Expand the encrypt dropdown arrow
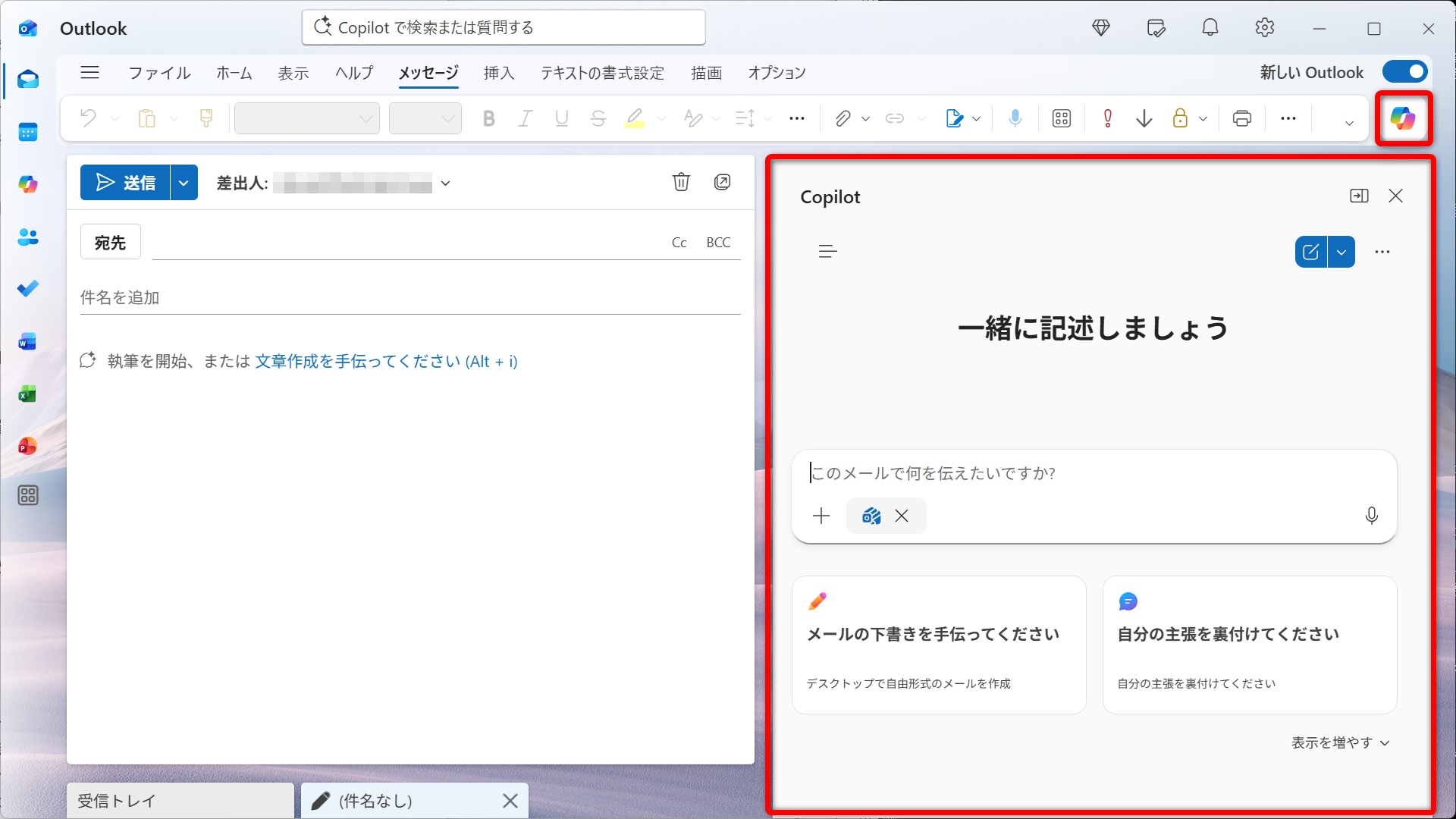Viewport: 1456px width, 819px height. pyautogui.click(x=1203, y=119)
